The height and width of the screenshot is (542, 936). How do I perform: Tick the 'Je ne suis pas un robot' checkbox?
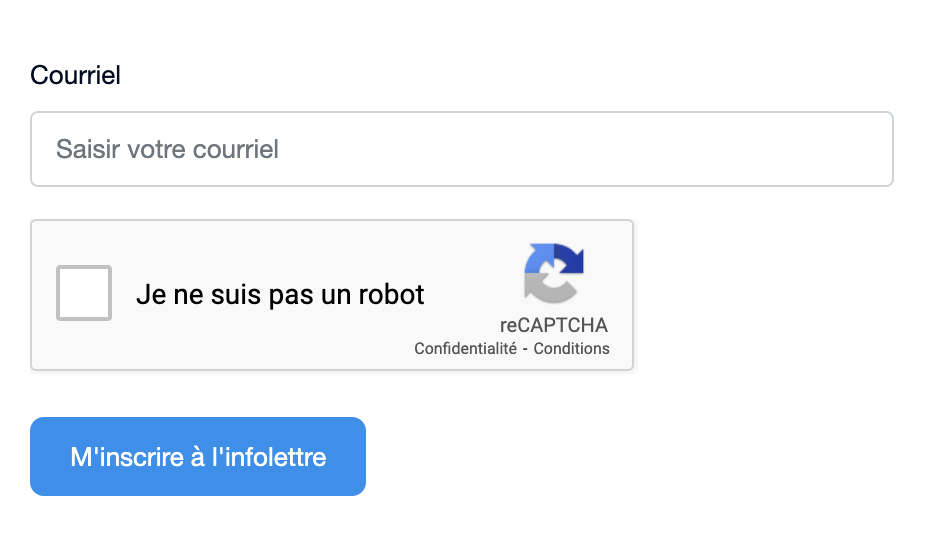coord(84,293)
